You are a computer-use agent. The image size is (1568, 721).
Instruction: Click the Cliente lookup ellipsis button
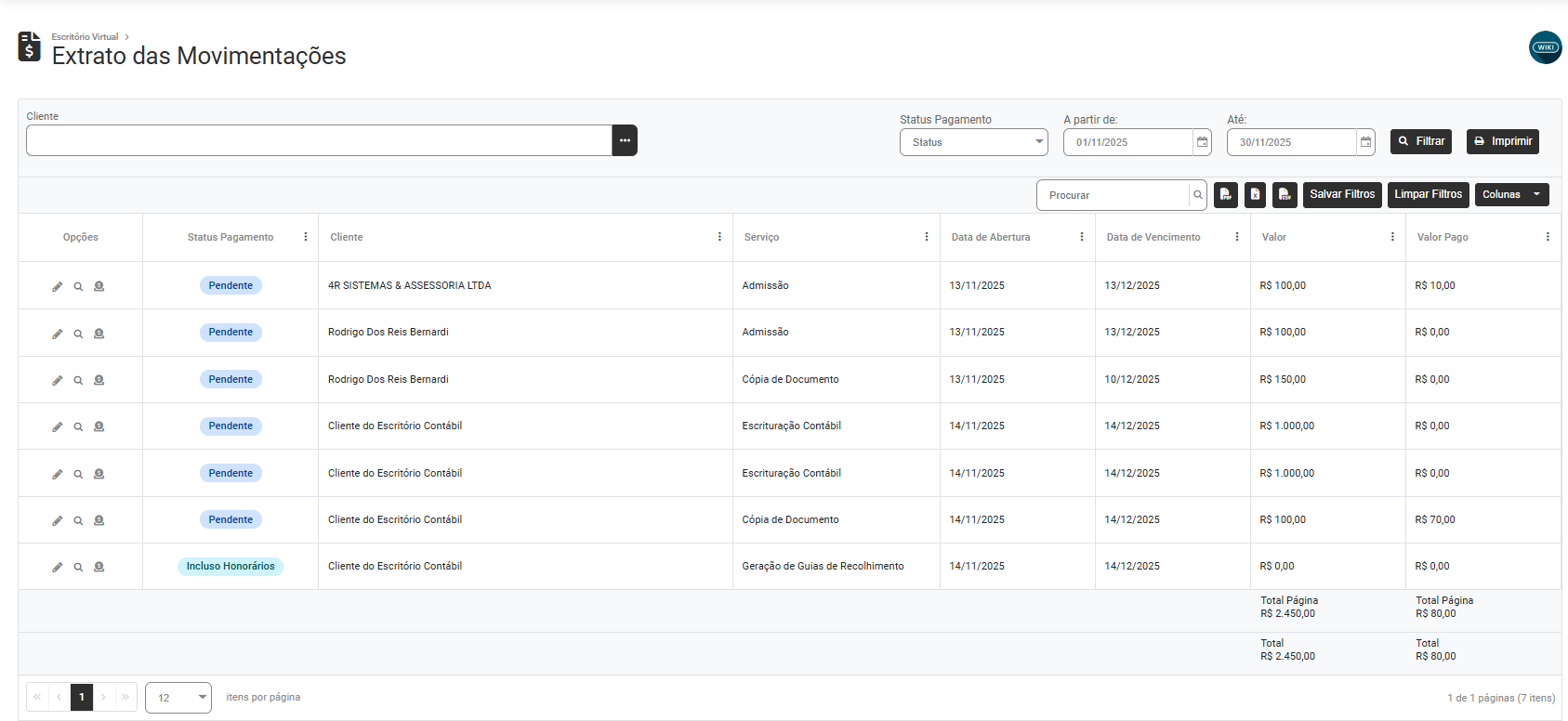pyautogui.click(x=625, y=140)
